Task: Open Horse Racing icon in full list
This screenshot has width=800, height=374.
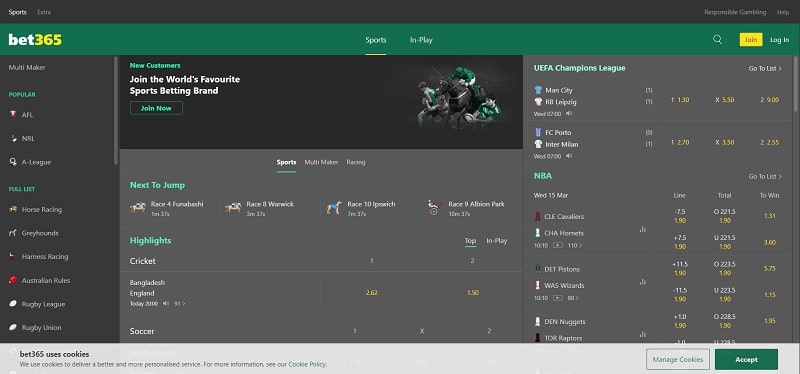Action: [13, 209]
